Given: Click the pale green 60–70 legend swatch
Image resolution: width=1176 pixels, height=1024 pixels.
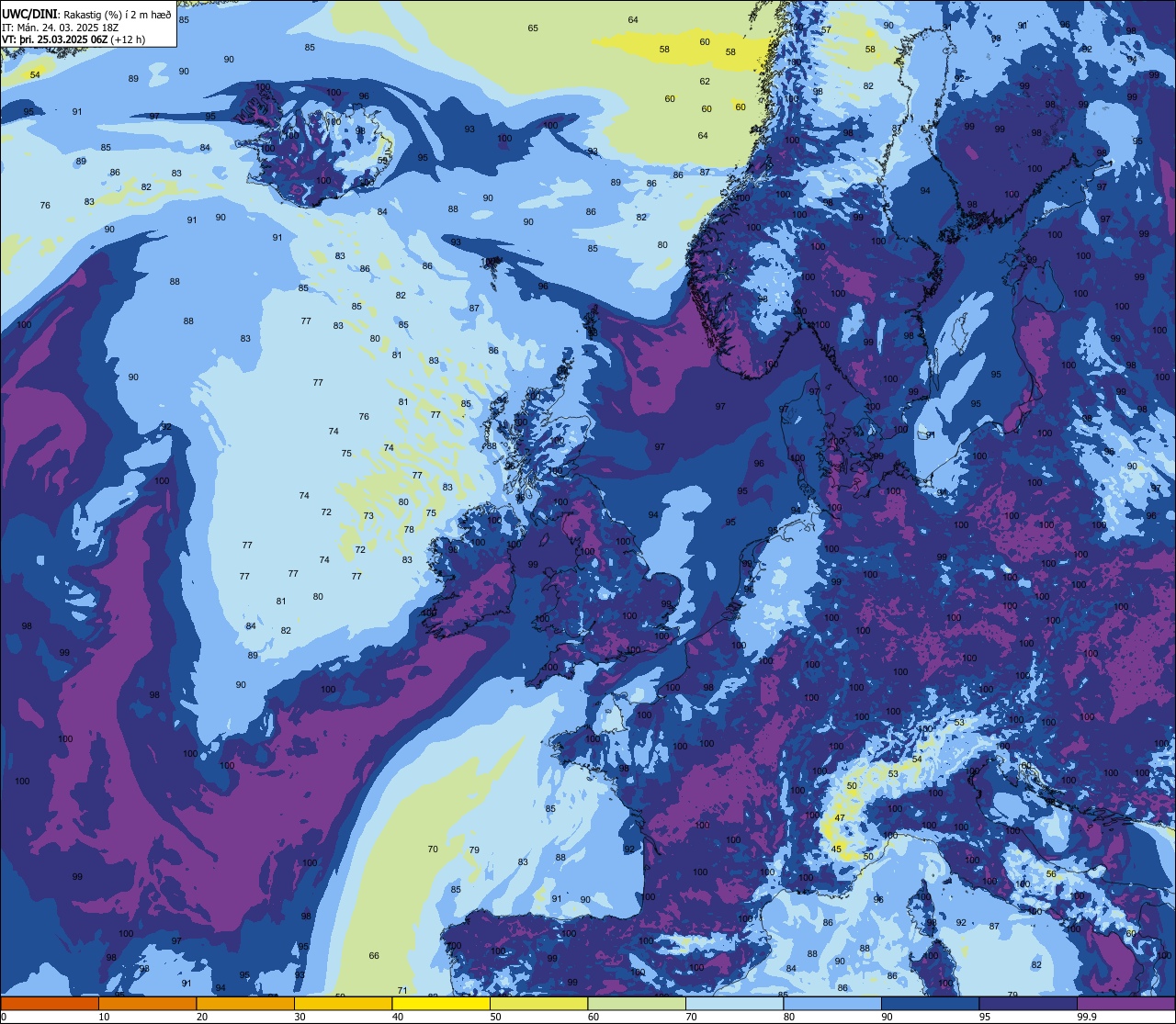Looking at the screenshot, I should (x=637, y=1004).
